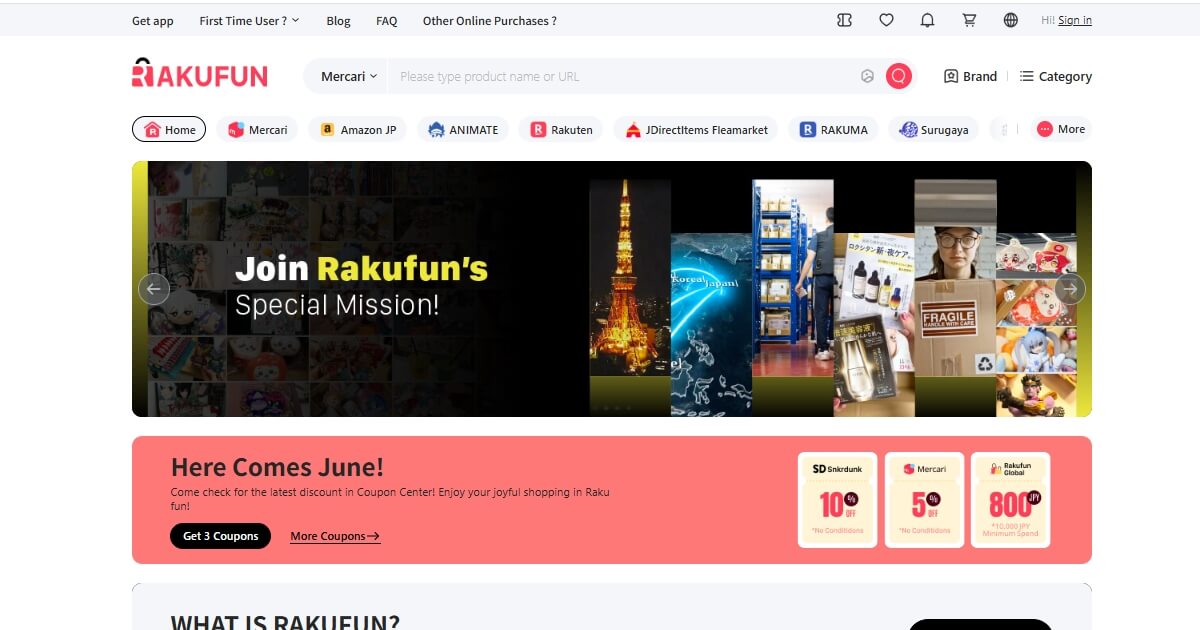
Task: Select the Rakuten shop tab
Action: pos(561,129)
